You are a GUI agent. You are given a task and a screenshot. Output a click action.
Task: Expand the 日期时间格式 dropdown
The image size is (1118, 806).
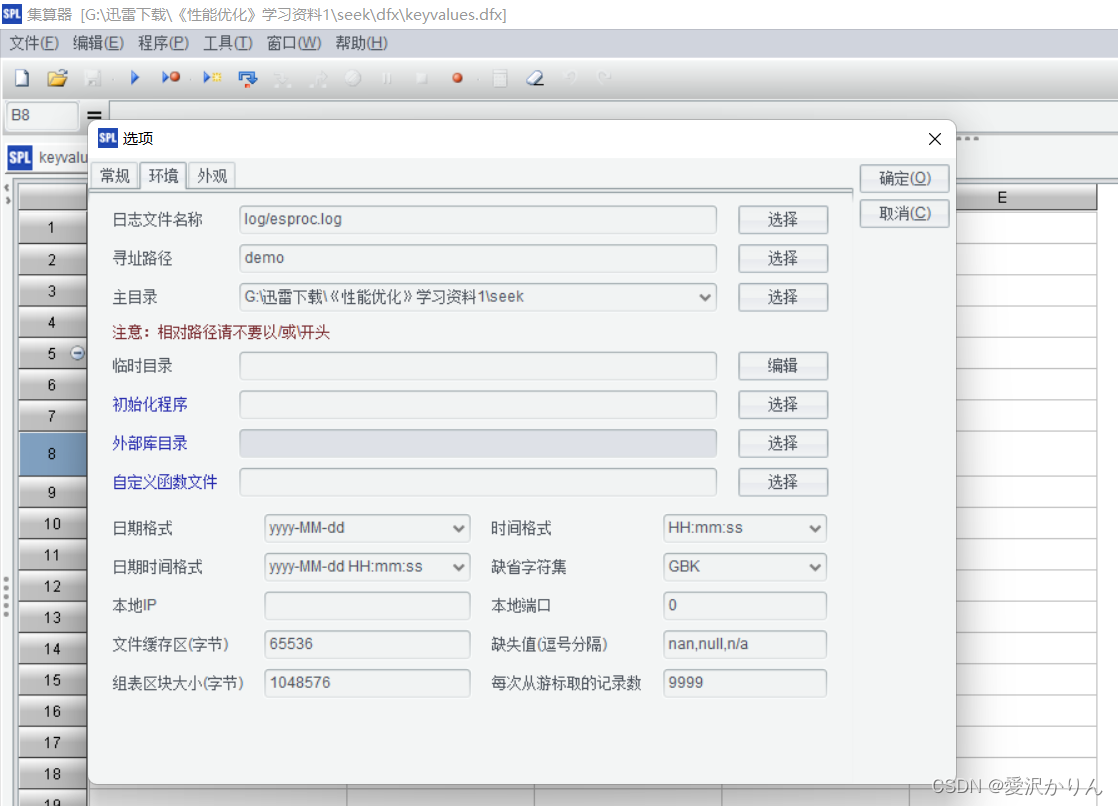pyautogui.click(x=458, y=567)
